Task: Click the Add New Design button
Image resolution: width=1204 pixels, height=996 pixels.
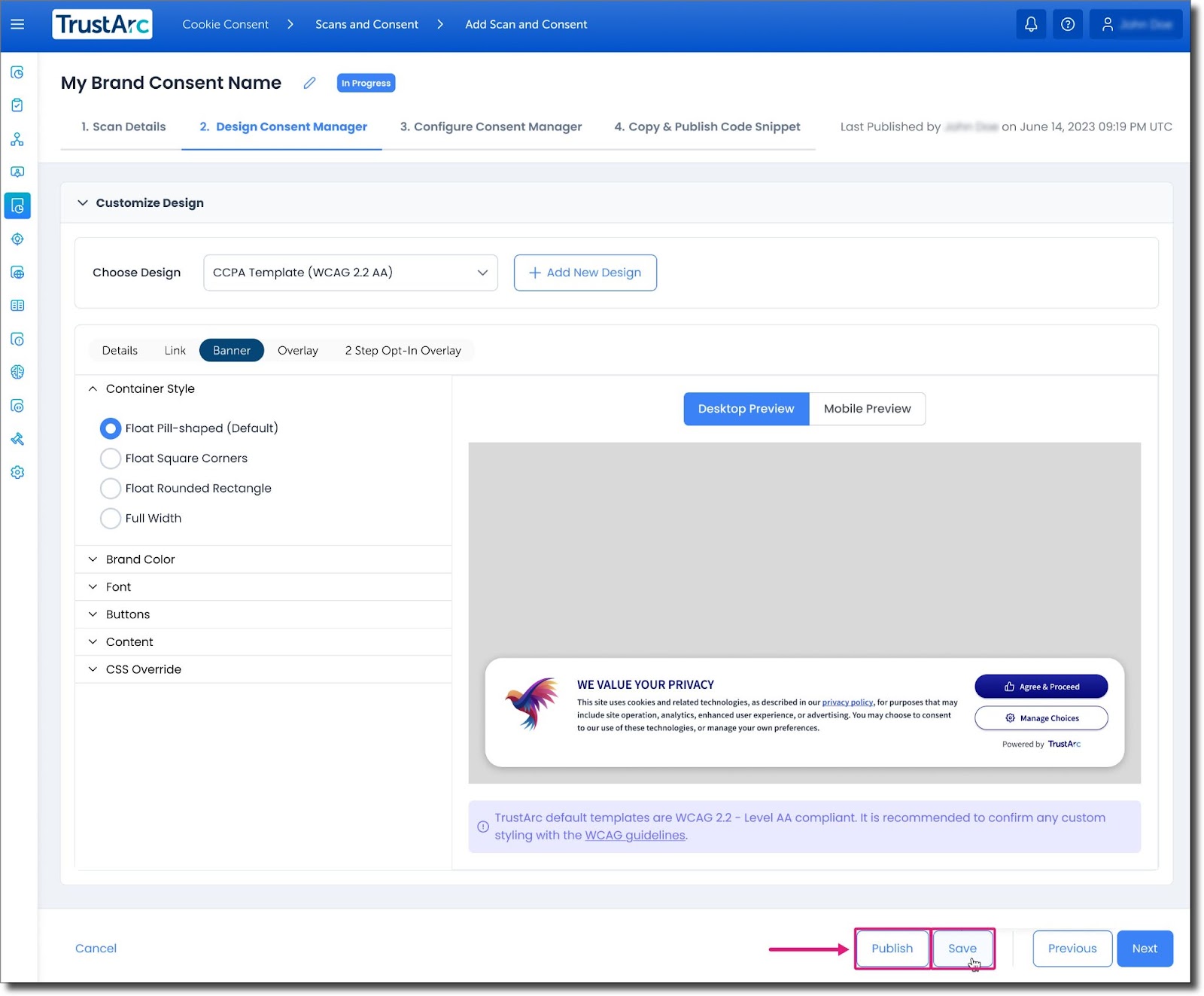Action: [x=585, y=273]
